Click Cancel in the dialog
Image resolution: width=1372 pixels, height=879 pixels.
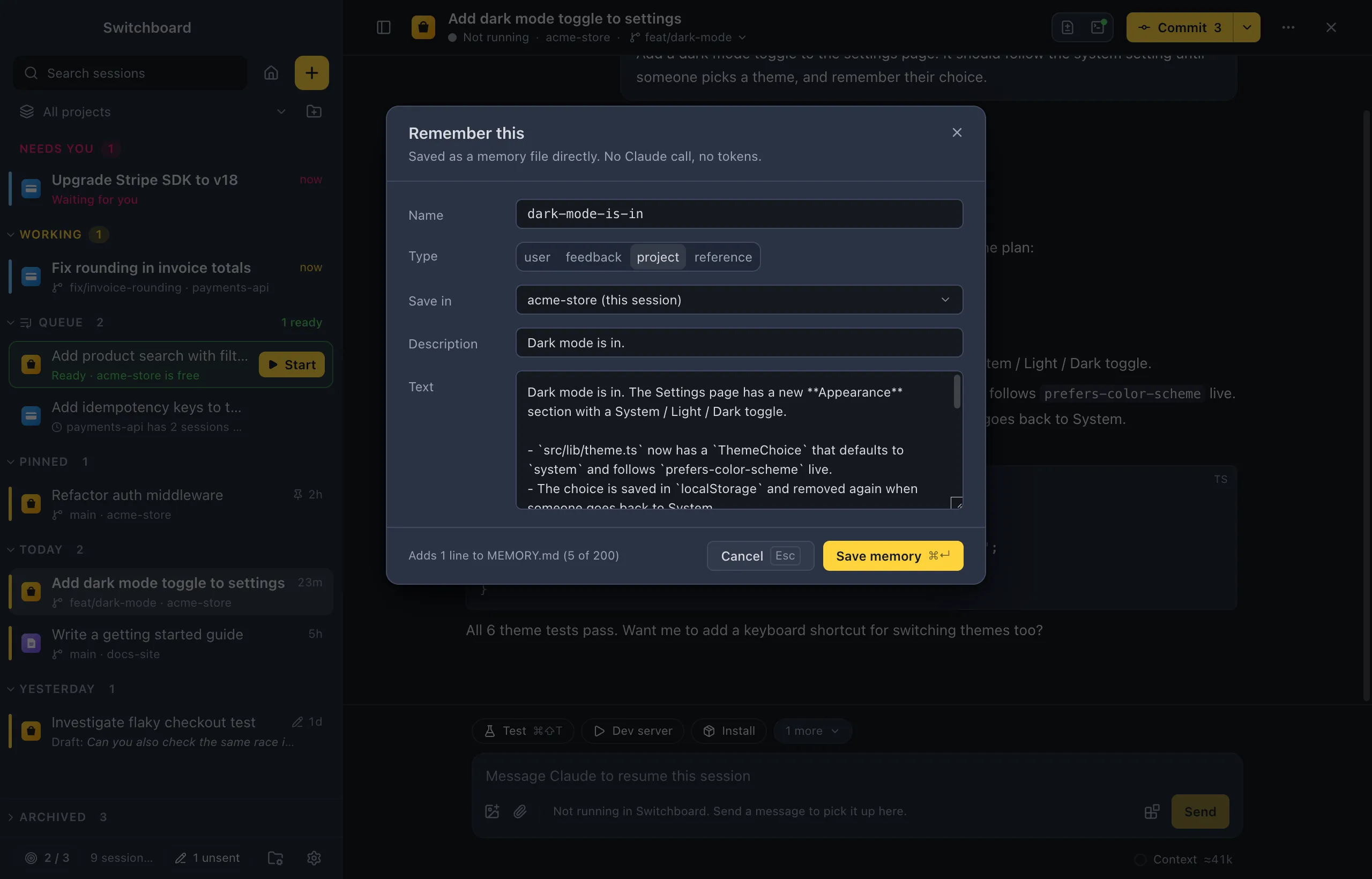(760, 556)
